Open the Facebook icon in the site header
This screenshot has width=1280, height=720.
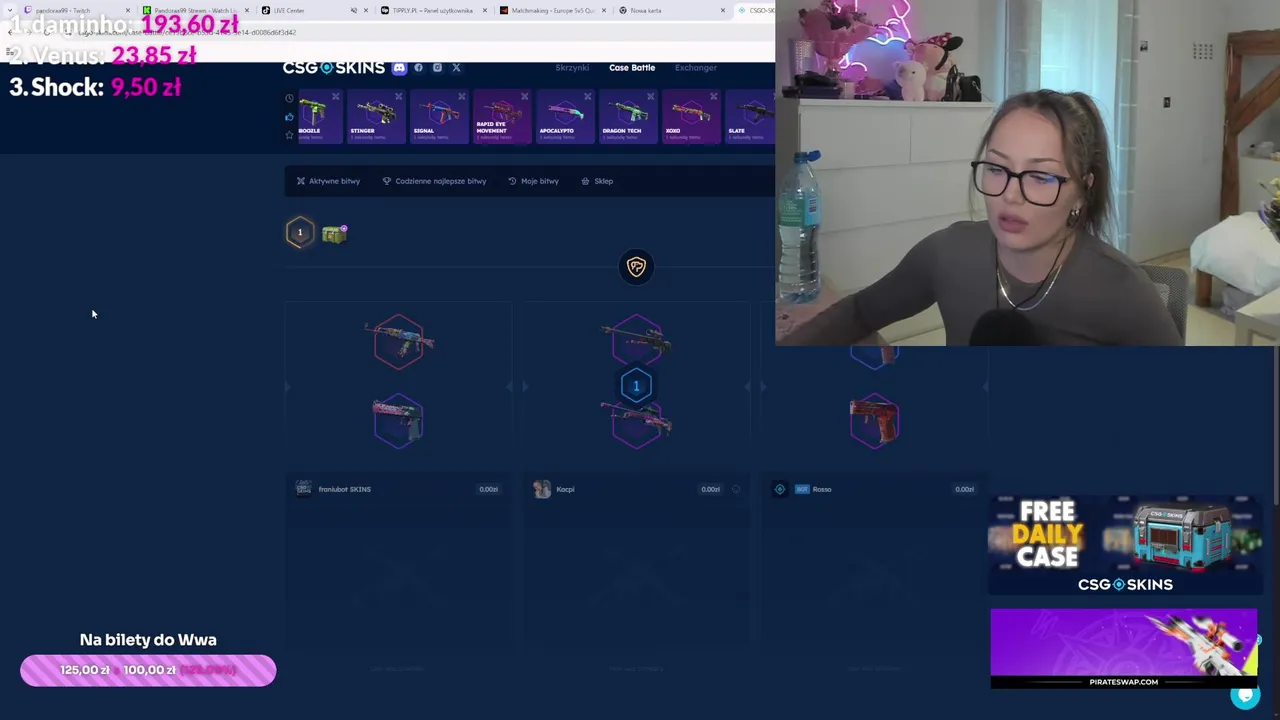pos(418,68)
